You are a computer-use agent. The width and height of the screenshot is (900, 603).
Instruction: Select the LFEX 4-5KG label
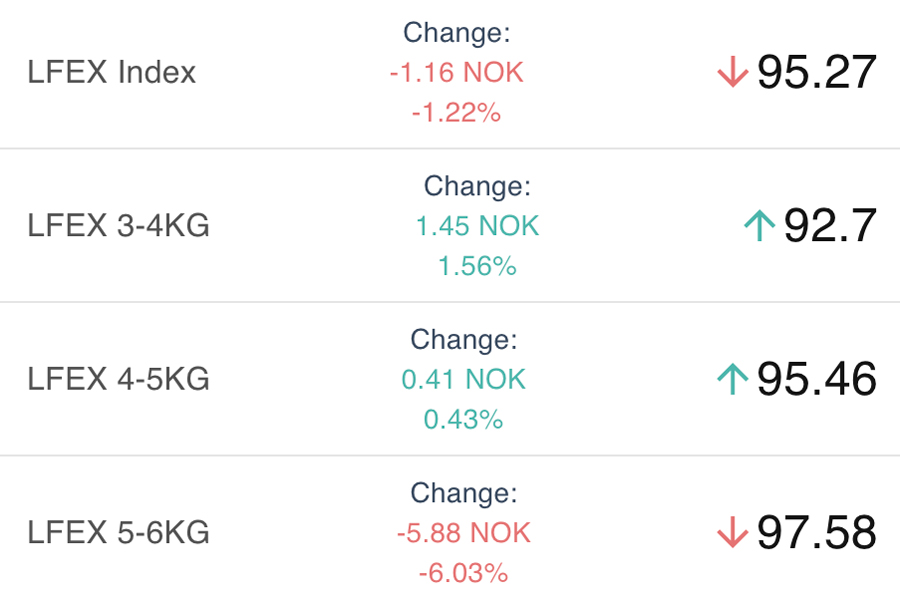click(119, 379)
